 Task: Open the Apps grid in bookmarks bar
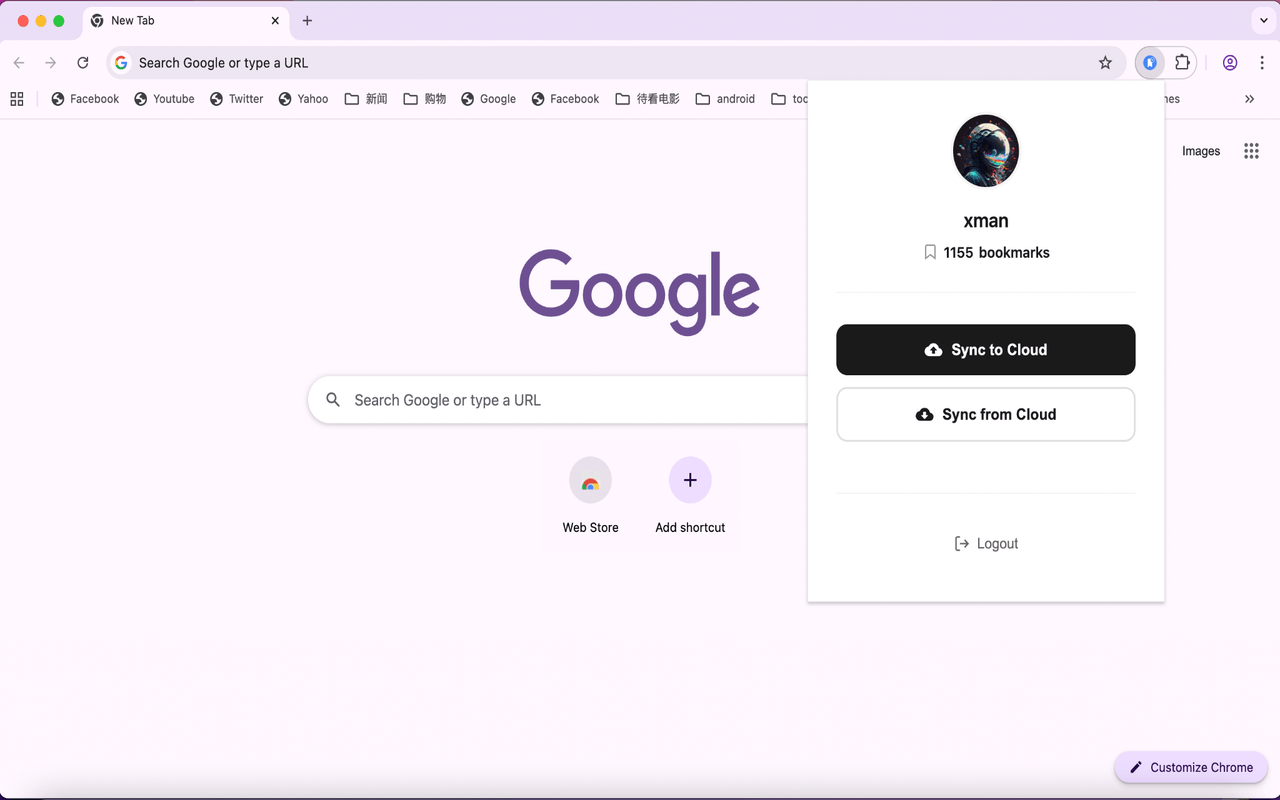tap(17, 99)
